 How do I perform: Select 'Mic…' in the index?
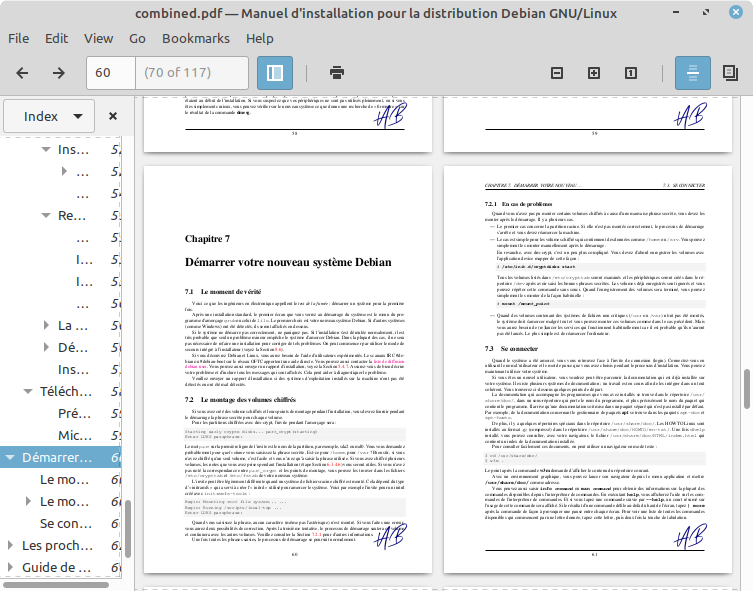coord(75,435)
